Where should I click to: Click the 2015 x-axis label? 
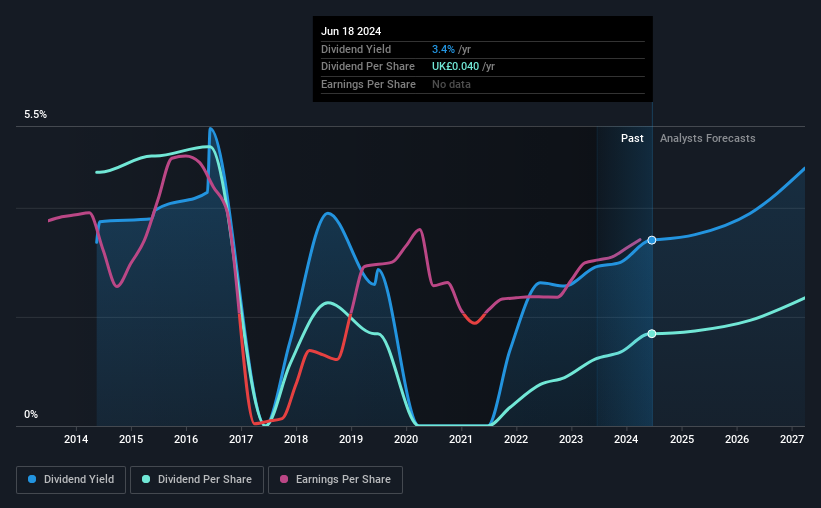tap(131, 439)
